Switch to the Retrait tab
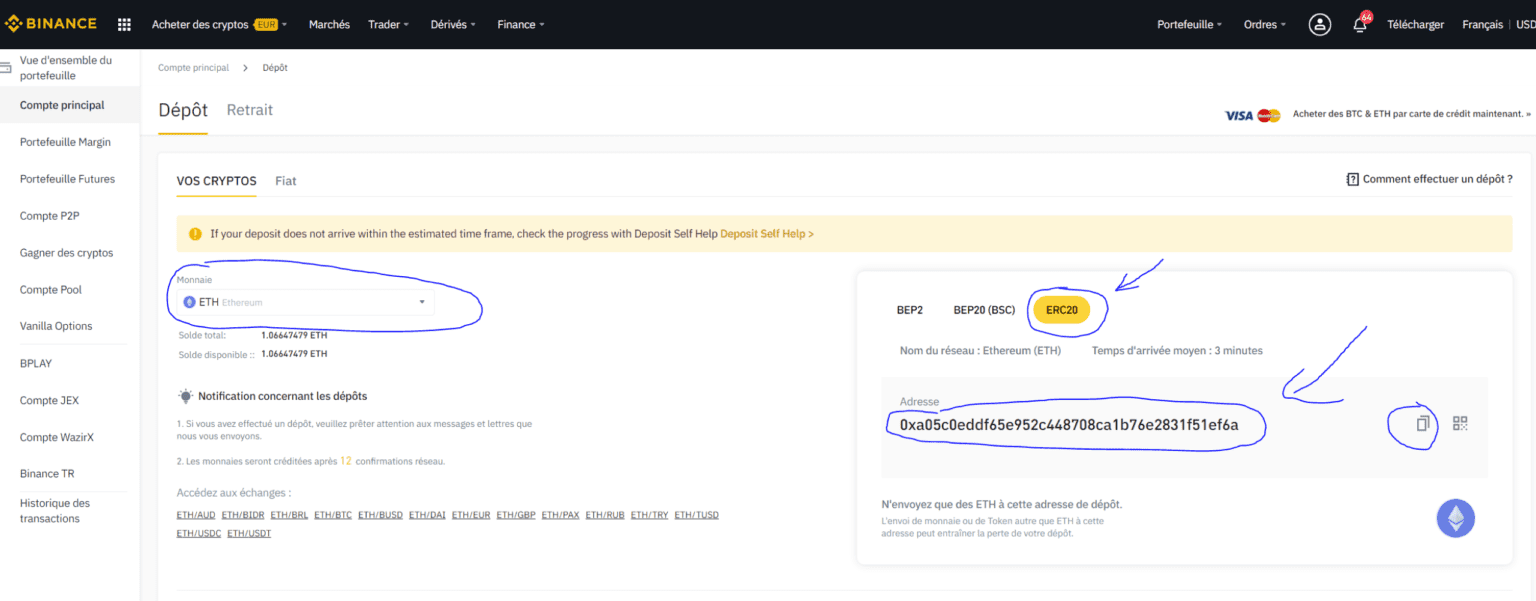Image resolution: width=1536 pixels, height=601 pixels. coord(249,110)
